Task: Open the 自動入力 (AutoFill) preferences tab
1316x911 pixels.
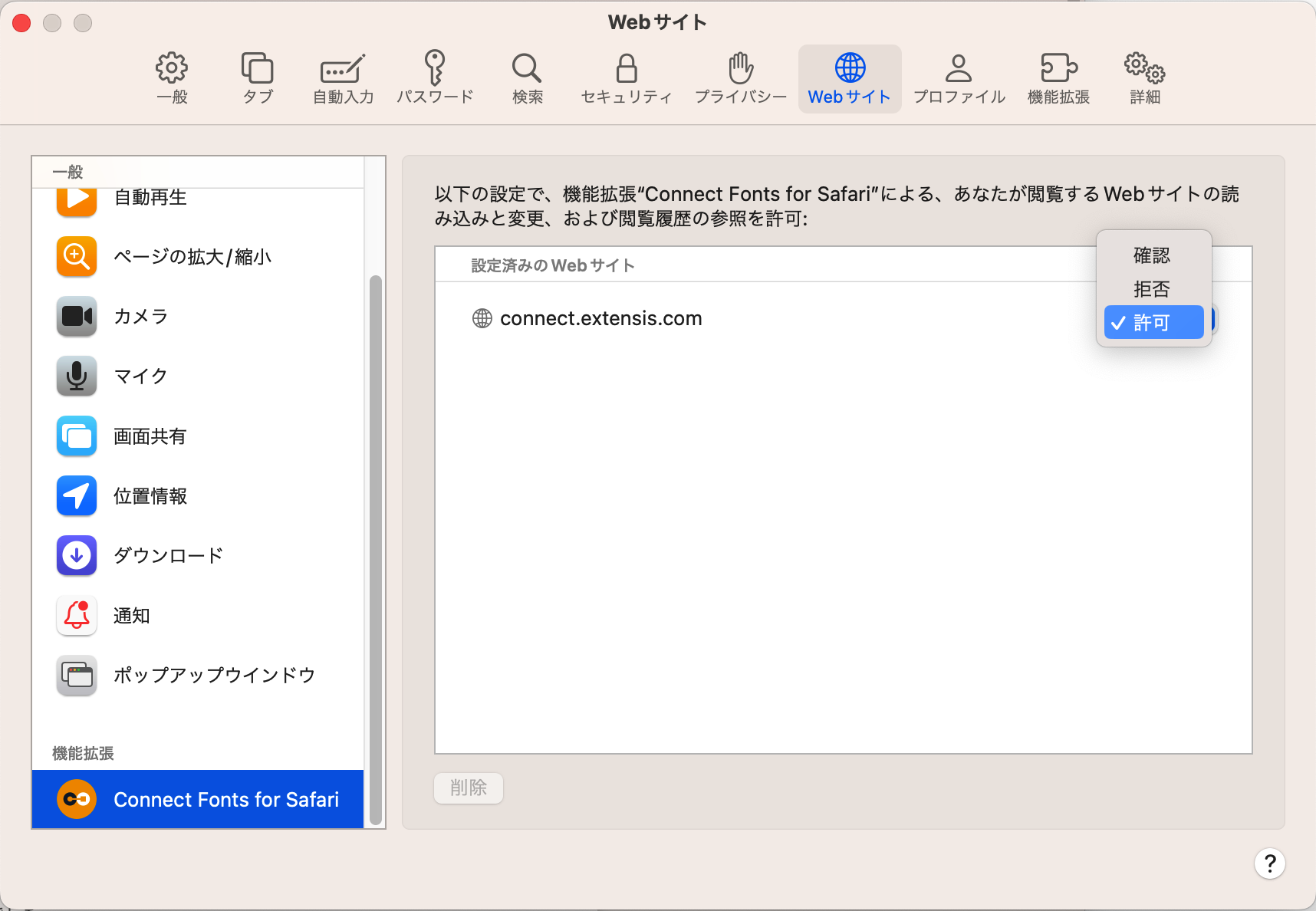Action: [x=343, y=78]
